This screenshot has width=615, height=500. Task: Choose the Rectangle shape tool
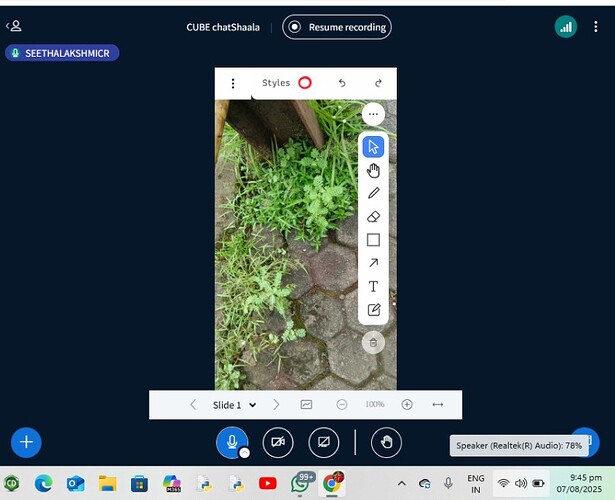(373, 240)
